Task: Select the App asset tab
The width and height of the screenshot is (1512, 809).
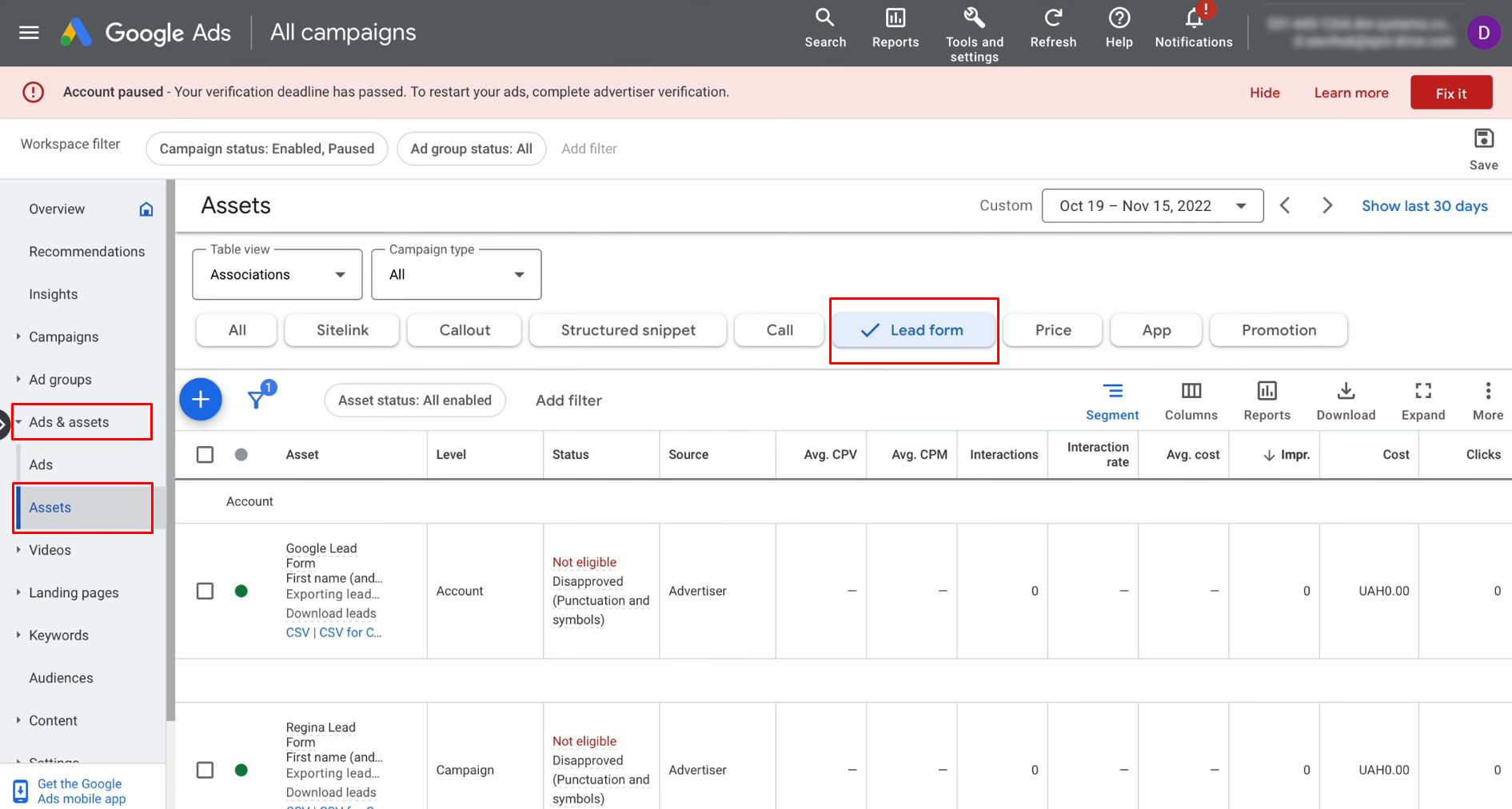Action: (x=1156, y=330)
